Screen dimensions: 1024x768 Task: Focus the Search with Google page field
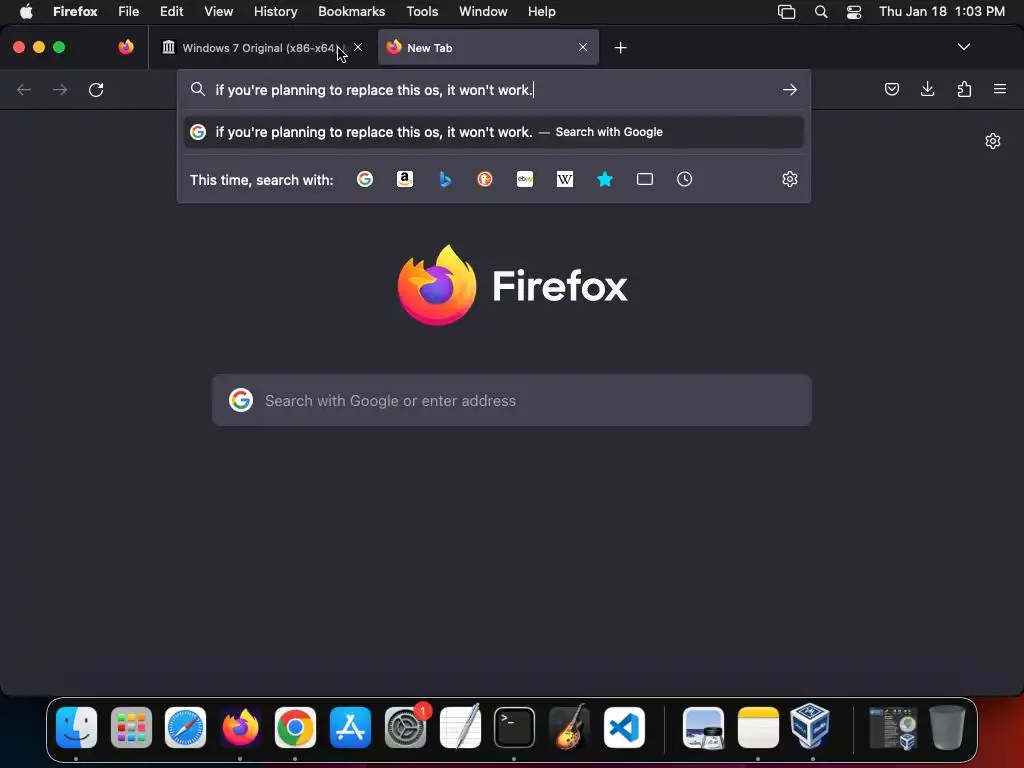tap(512, 400)
